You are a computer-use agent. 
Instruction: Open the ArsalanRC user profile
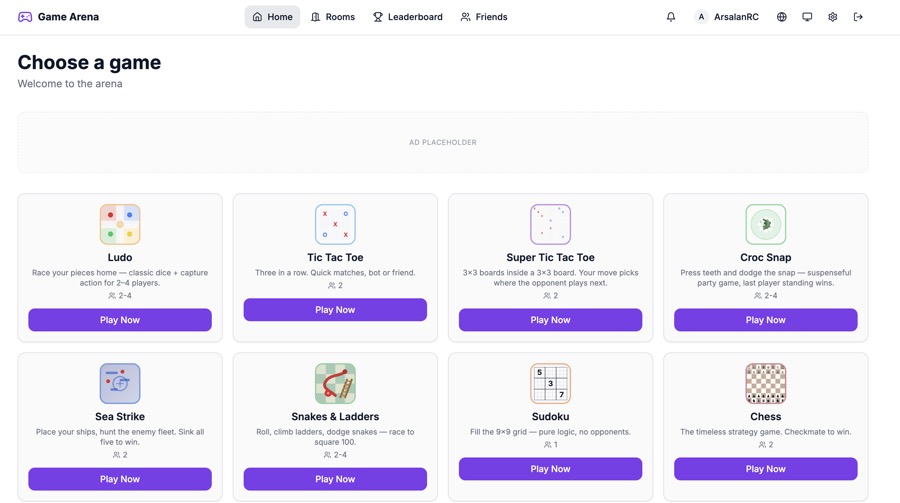click(x=727, y=17)
